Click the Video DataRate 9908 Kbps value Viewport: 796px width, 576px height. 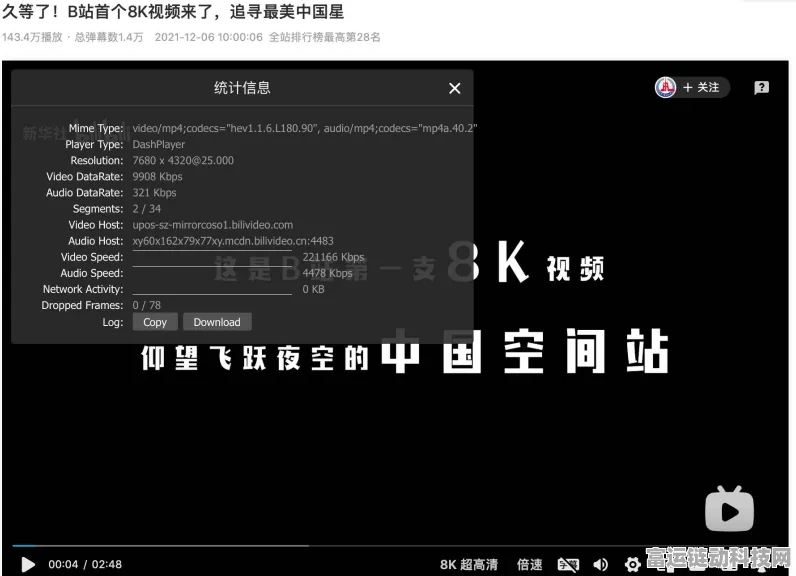(x=157, y=177)
